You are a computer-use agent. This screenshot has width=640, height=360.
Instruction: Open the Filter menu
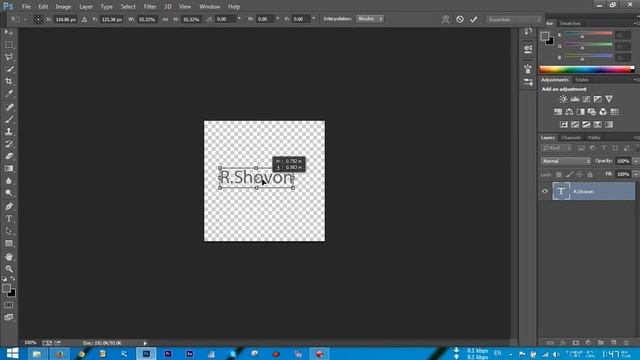tap(150, 7)
